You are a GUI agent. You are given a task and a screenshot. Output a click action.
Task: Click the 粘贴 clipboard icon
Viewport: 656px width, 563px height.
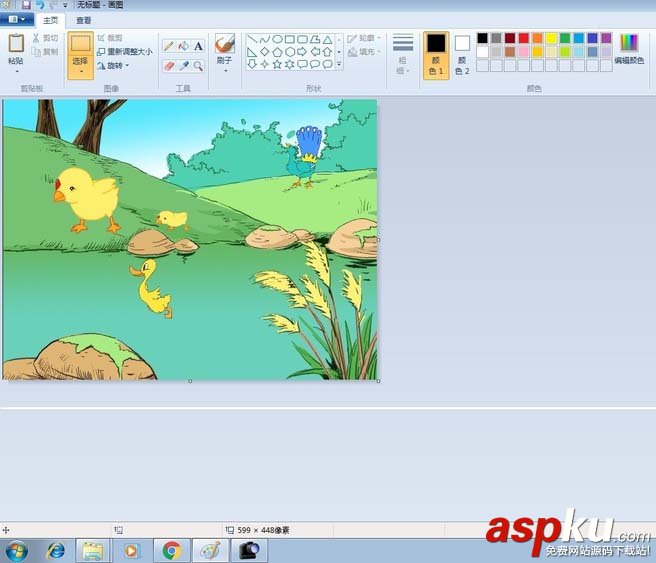pyautogui.click(x=16, y=44)
